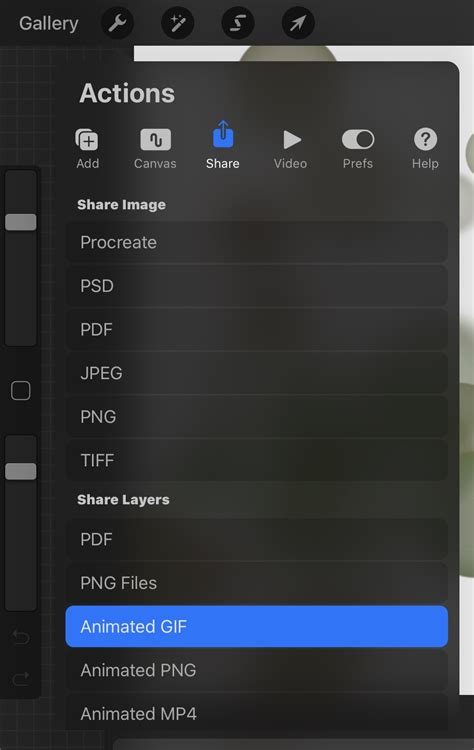Click the brush opacity slider handle
This screenshot has width=474, height=750.
[x=21, y=471]
